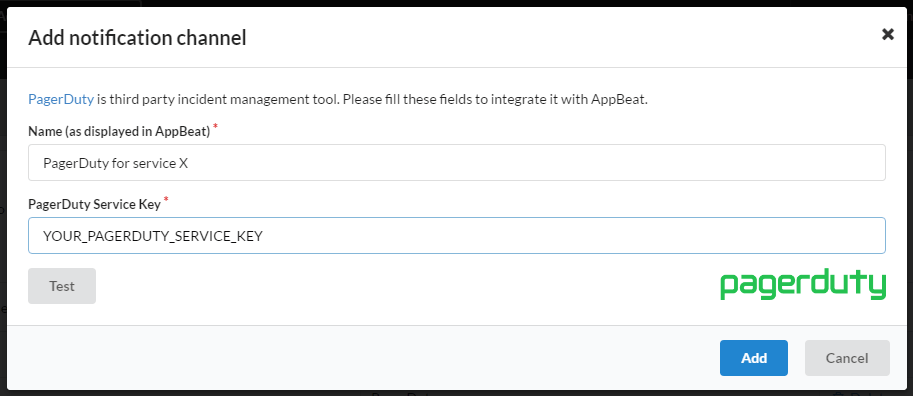Viewport: 913px width, 396px height.
Task: Click the "Add notification channel" dialog title
Action: [x=137, y=38]
